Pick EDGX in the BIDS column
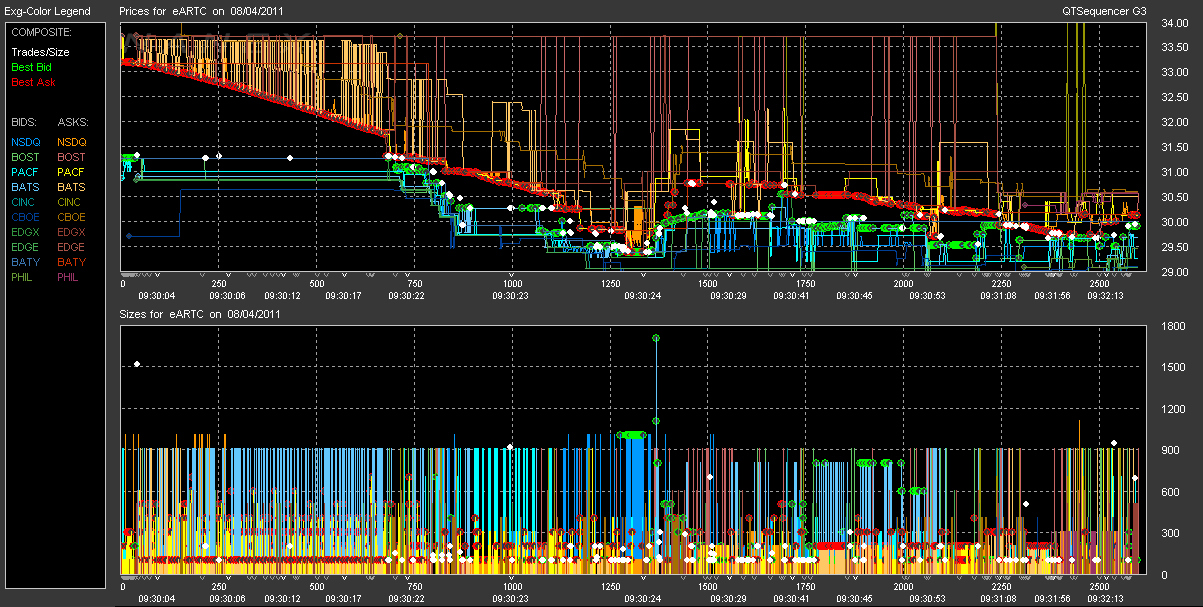1203x607 pixels. [26, 232]
